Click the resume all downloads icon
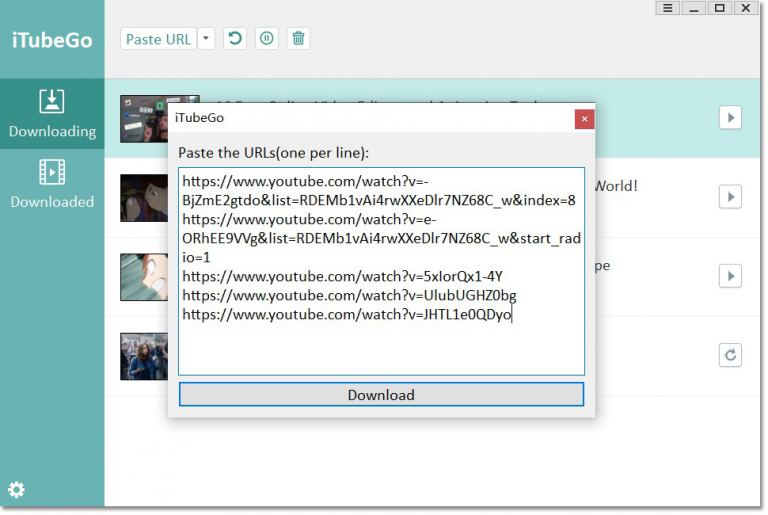 pos(235,38)
